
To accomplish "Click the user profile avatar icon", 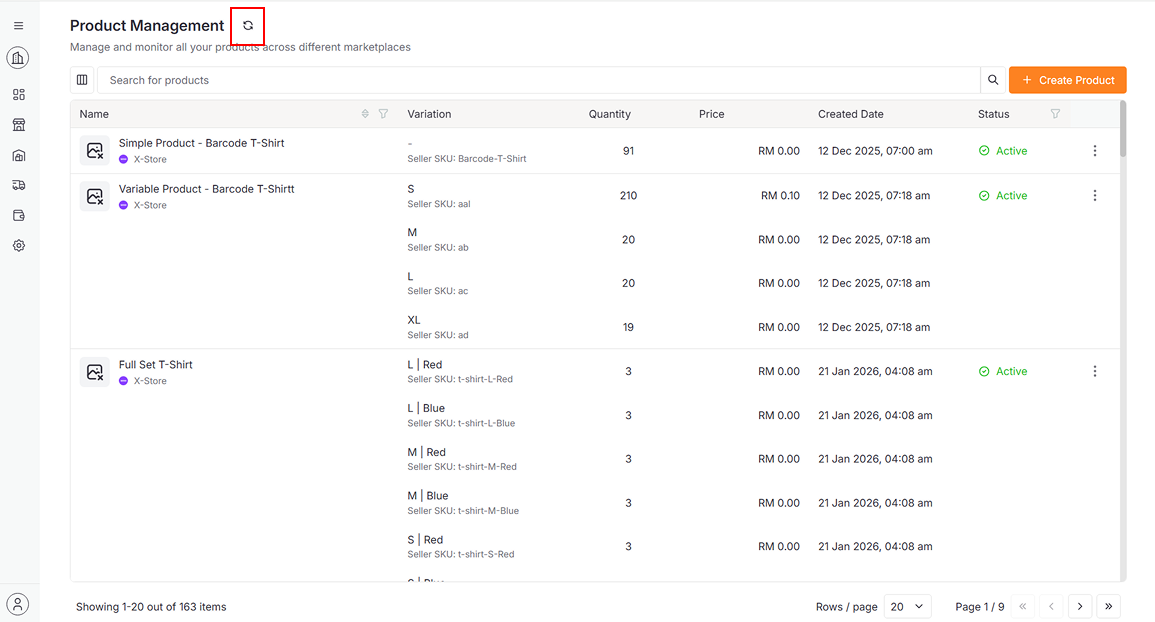I will click(18, 604).
